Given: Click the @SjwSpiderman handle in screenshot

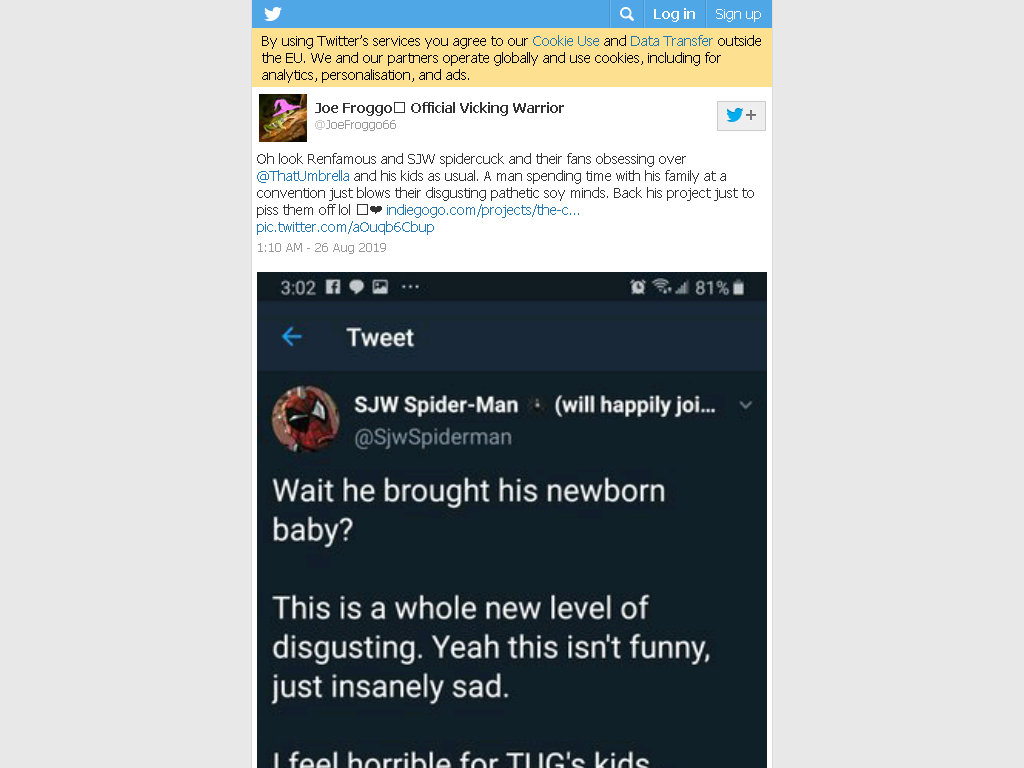Looking at the screenshot, I should pos(433,437).
